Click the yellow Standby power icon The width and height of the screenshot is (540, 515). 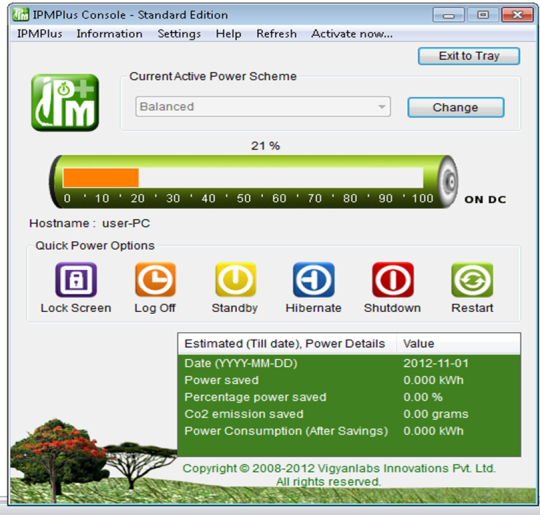point(236,279)
